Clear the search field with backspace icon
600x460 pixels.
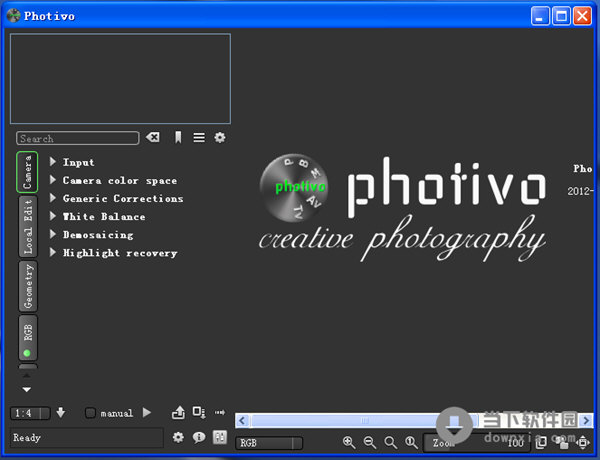[x=153, y=137]
